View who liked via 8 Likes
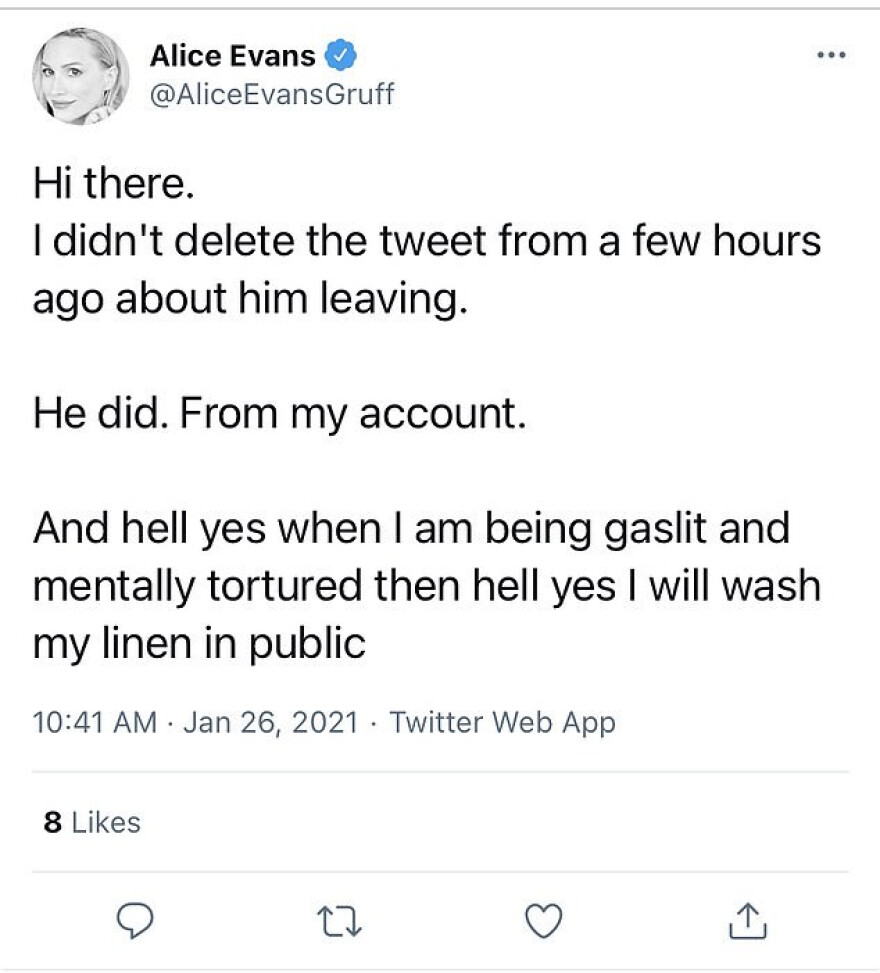The width and height of the screenshot is (880, 973). point(93,822)
